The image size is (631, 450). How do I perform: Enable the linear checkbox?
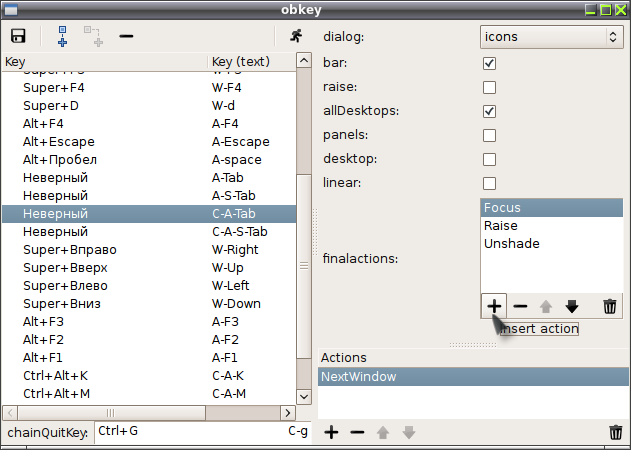pyautogui.click(x=489, y=183)
